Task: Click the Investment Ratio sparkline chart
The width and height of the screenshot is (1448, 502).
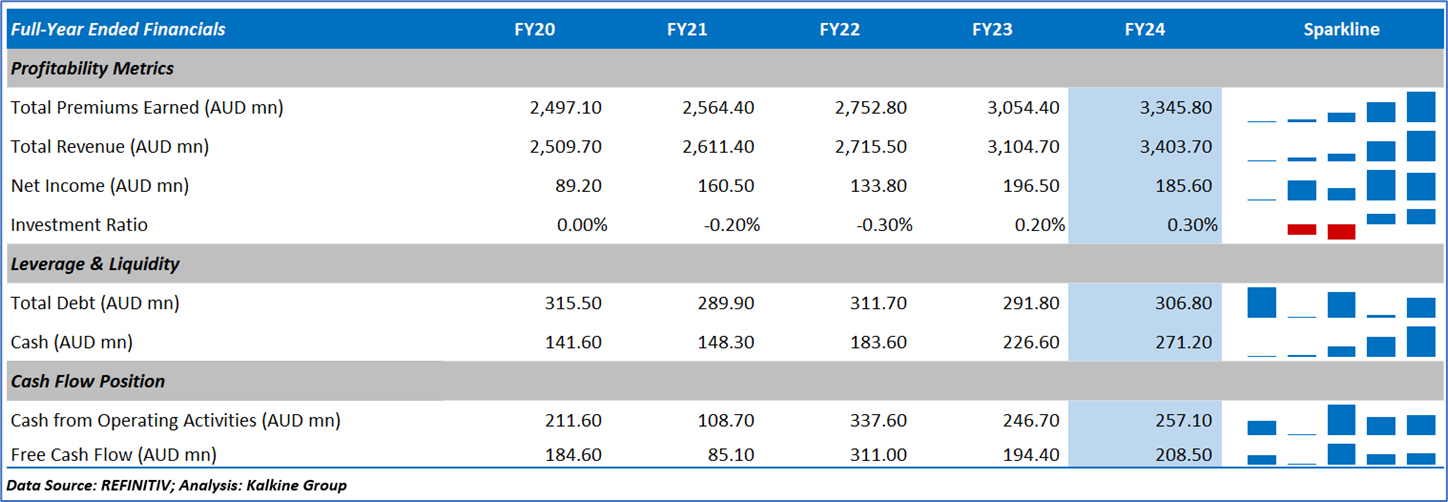Action: [1341, 224]
